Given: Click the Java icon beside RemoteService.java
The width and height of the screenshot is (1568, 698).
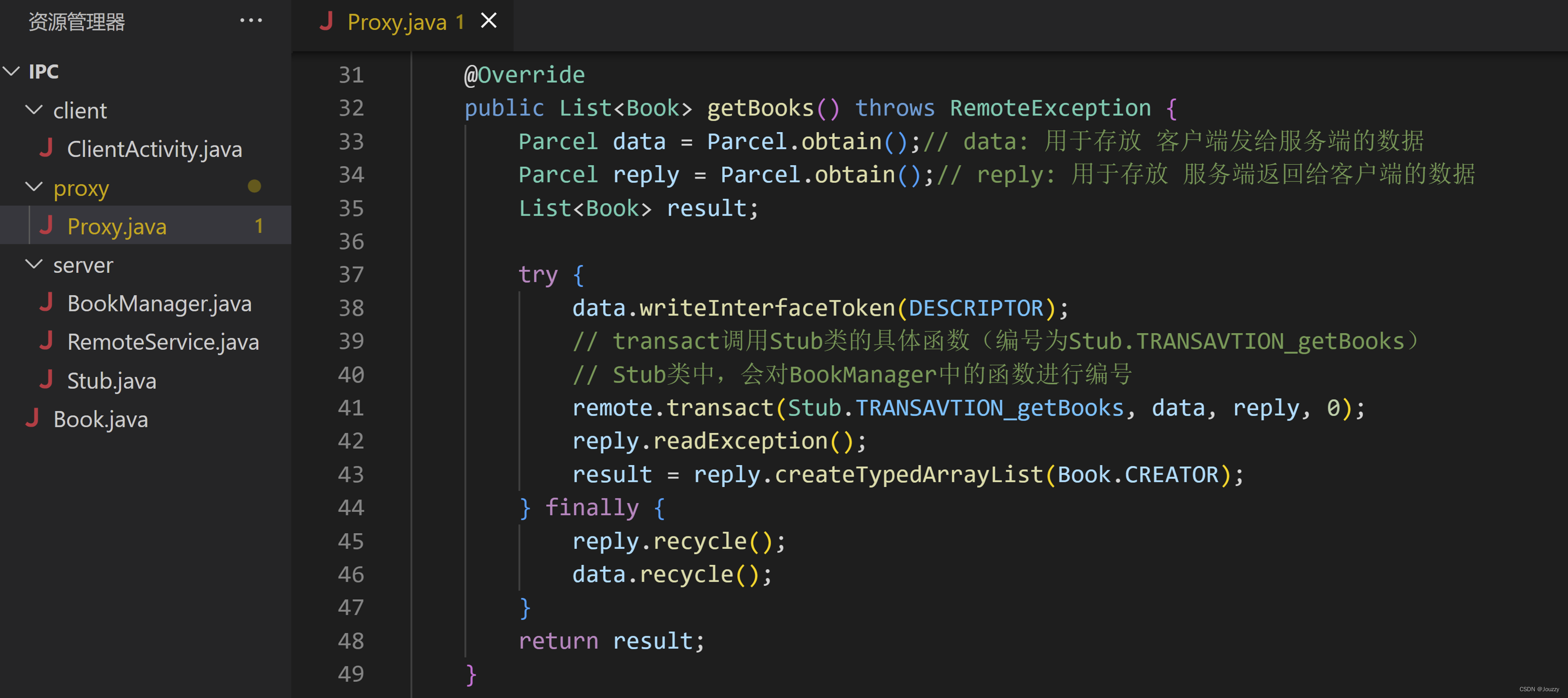Looking at the screenshot, I should (46, 341).
